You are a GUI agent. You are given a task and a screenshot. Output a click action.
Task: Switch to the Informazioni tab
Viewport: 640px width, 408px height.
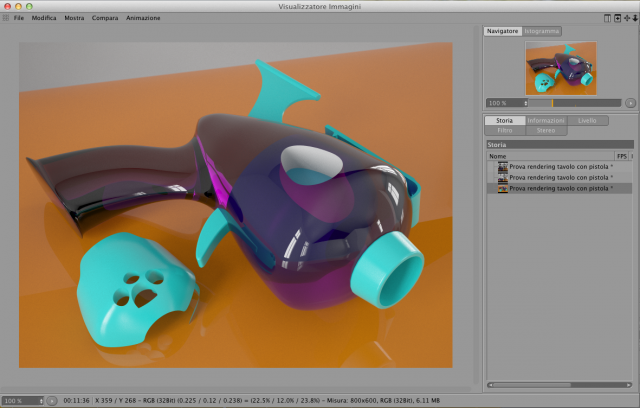tap(546, 120)
